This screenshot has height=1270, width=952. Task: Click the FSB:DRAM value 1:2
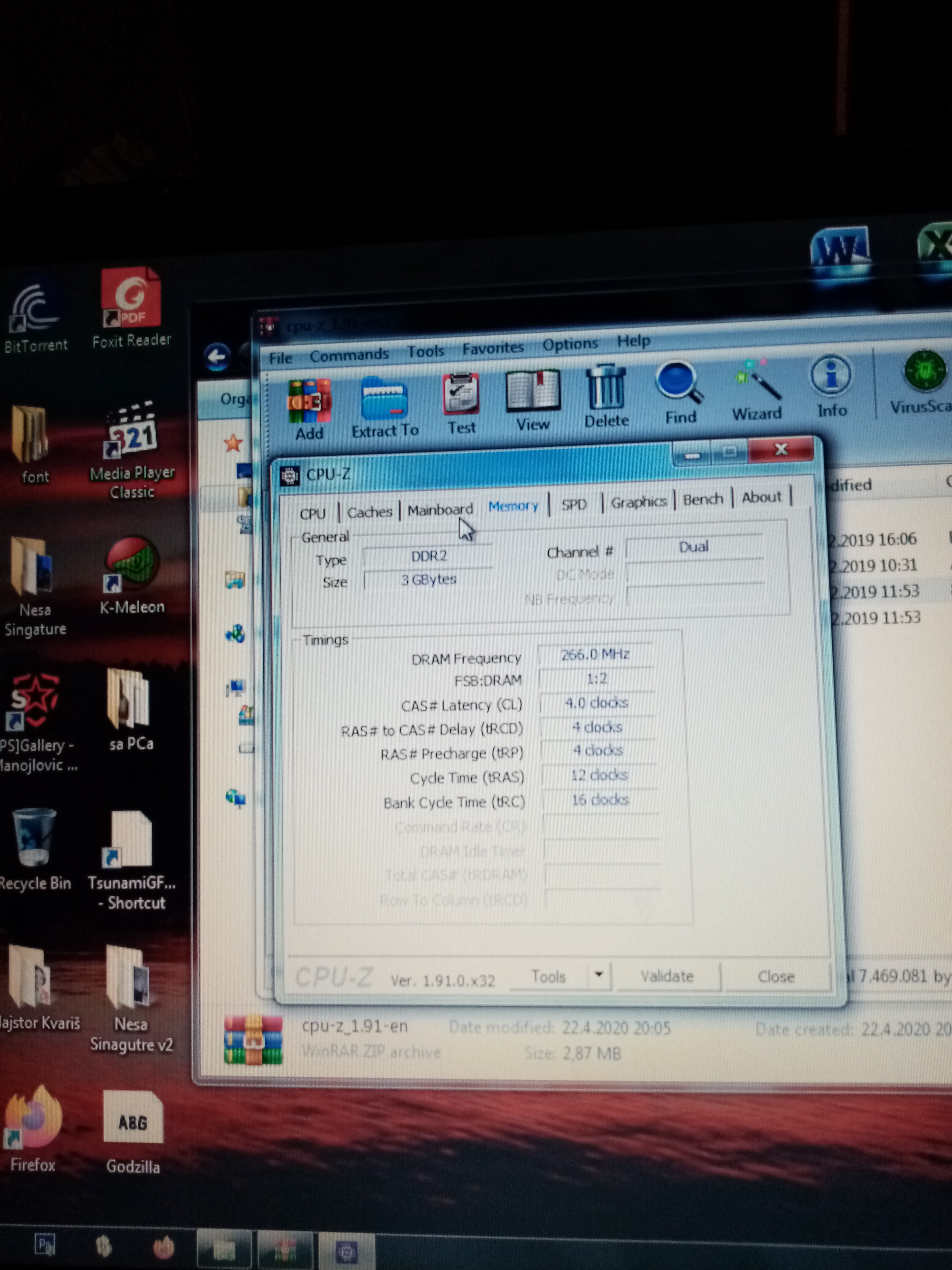click(x=597, y=679)
